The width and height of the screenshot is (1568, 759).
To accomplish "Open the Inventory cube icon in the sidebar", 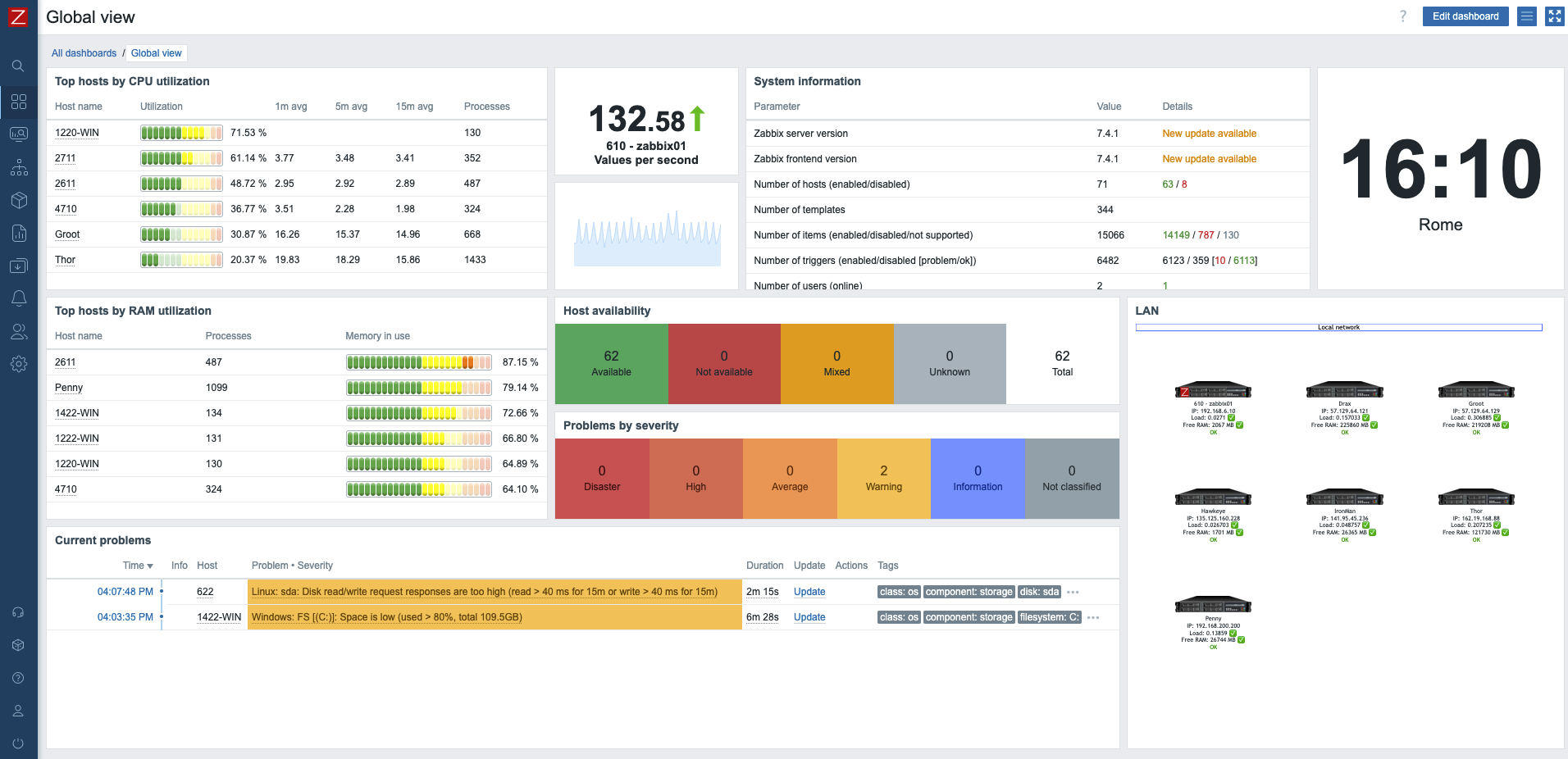I will (18, 200).
